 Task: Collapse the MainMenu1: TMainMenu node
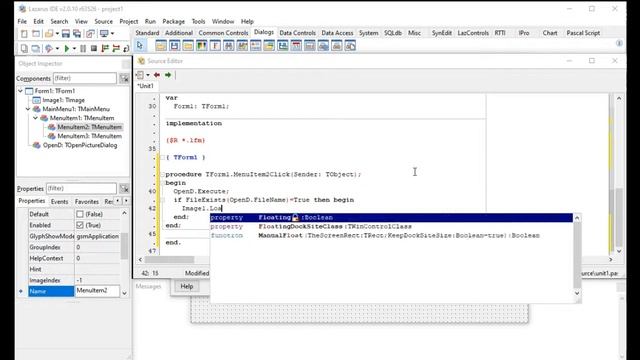click(x=28, y=109)
